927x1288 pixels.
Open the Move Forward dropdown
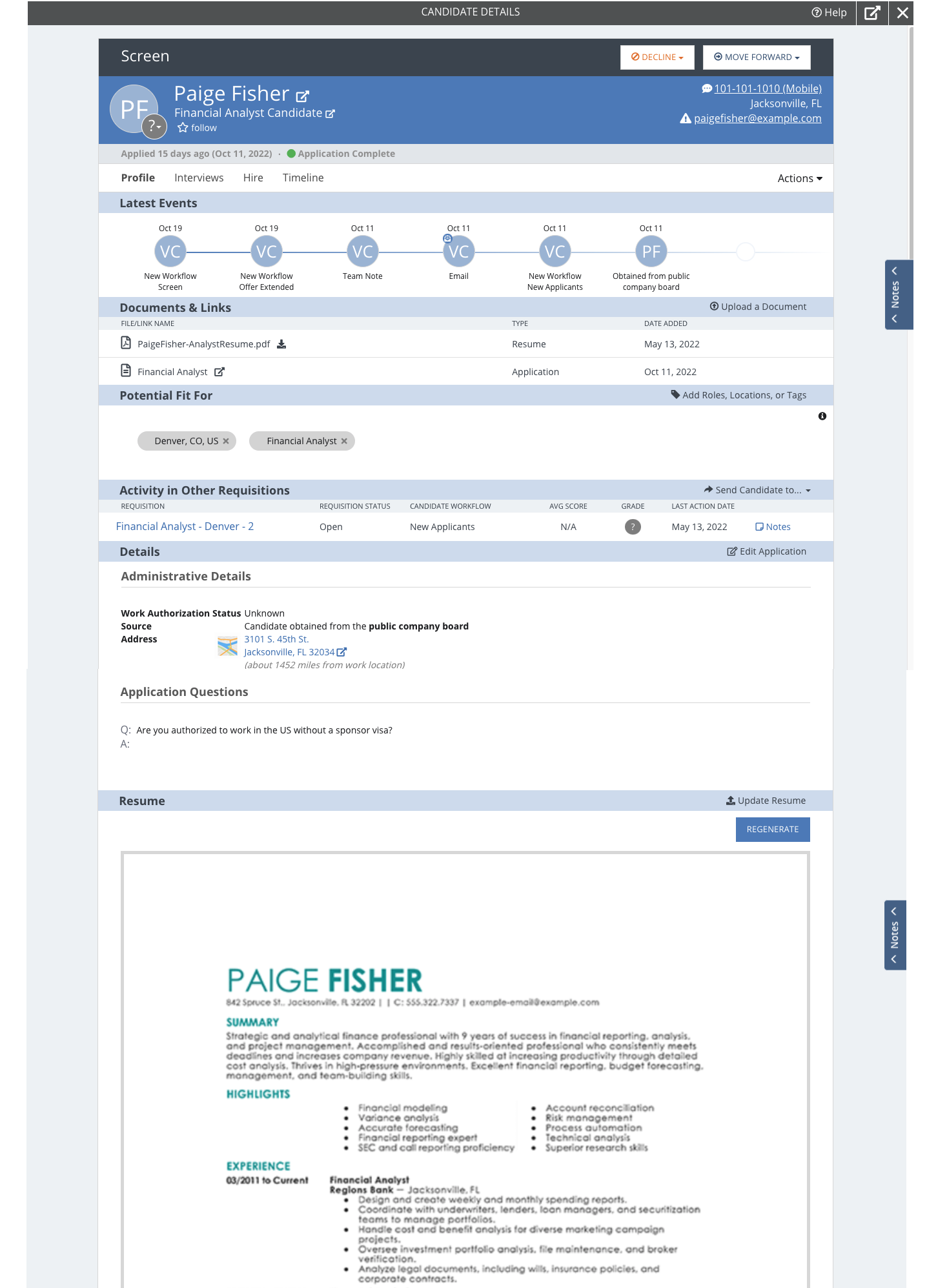[757, 57]
